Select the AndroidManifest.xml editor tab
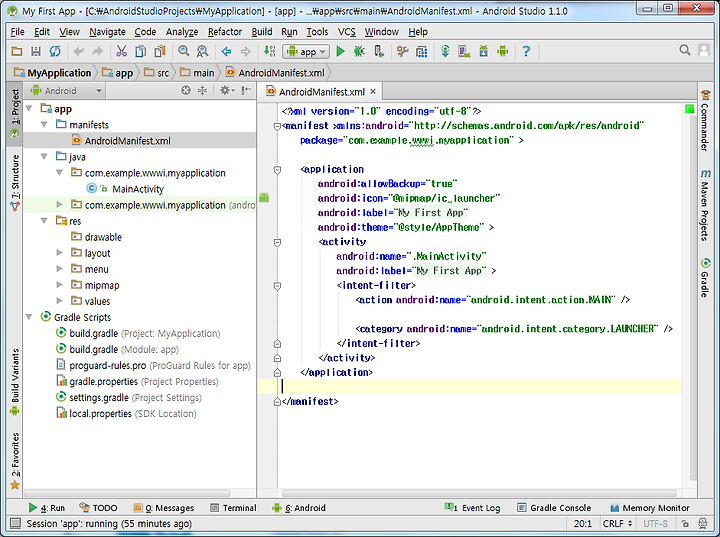 [x=321, y=92]
